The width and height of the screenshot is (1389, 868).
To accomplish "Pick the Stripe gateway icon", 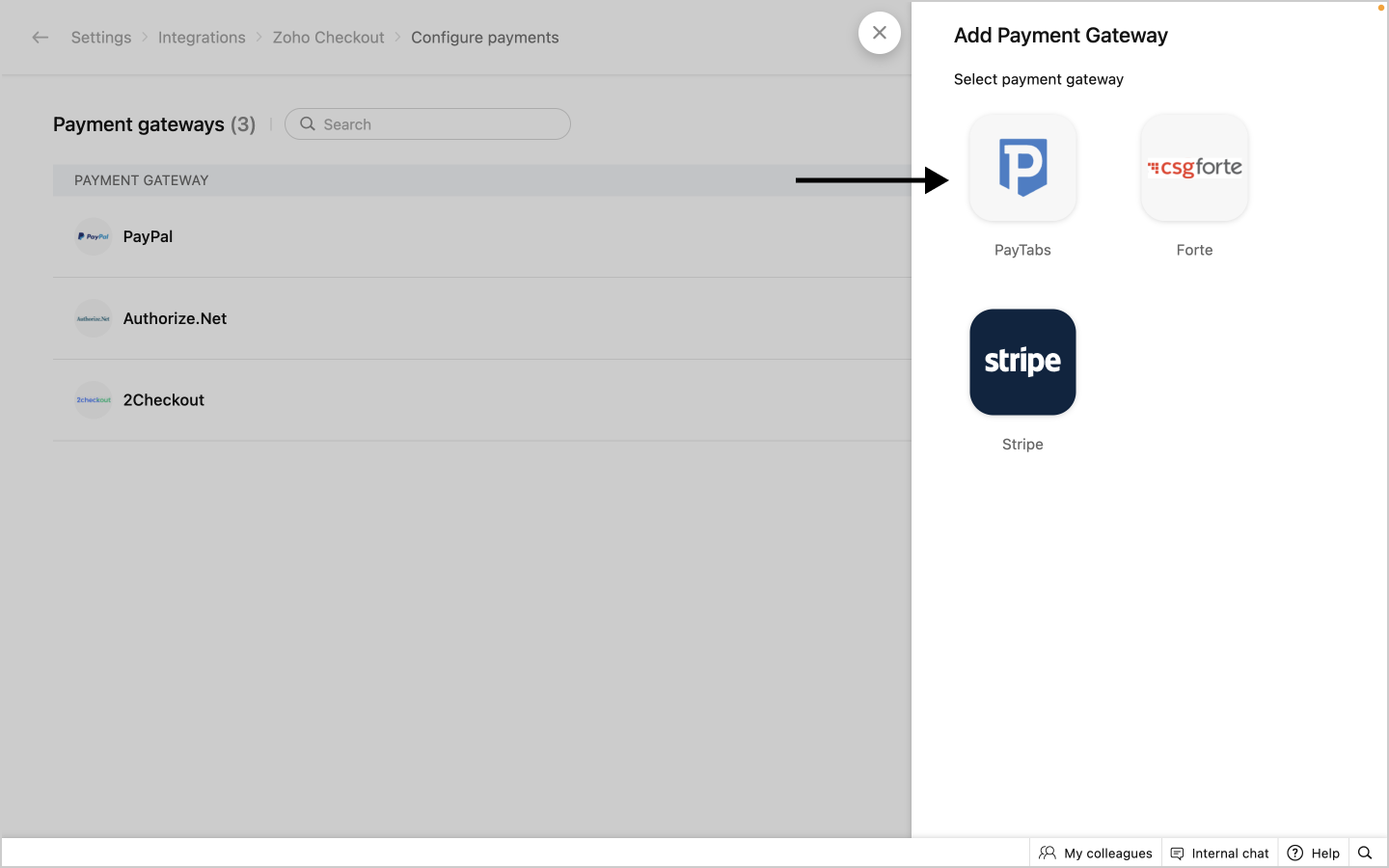I will [x=1022, y=362].
